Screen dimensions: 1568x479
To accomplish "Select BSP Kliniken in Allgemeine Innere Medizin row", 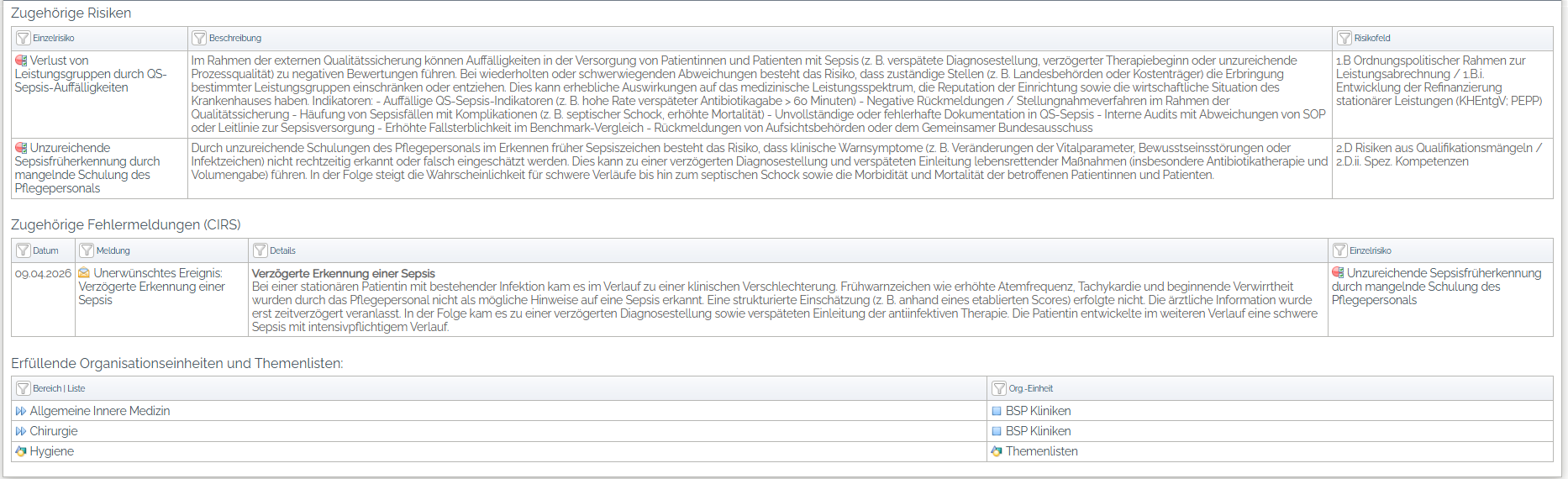I will pyautogui.click(x=1038, y=411).
